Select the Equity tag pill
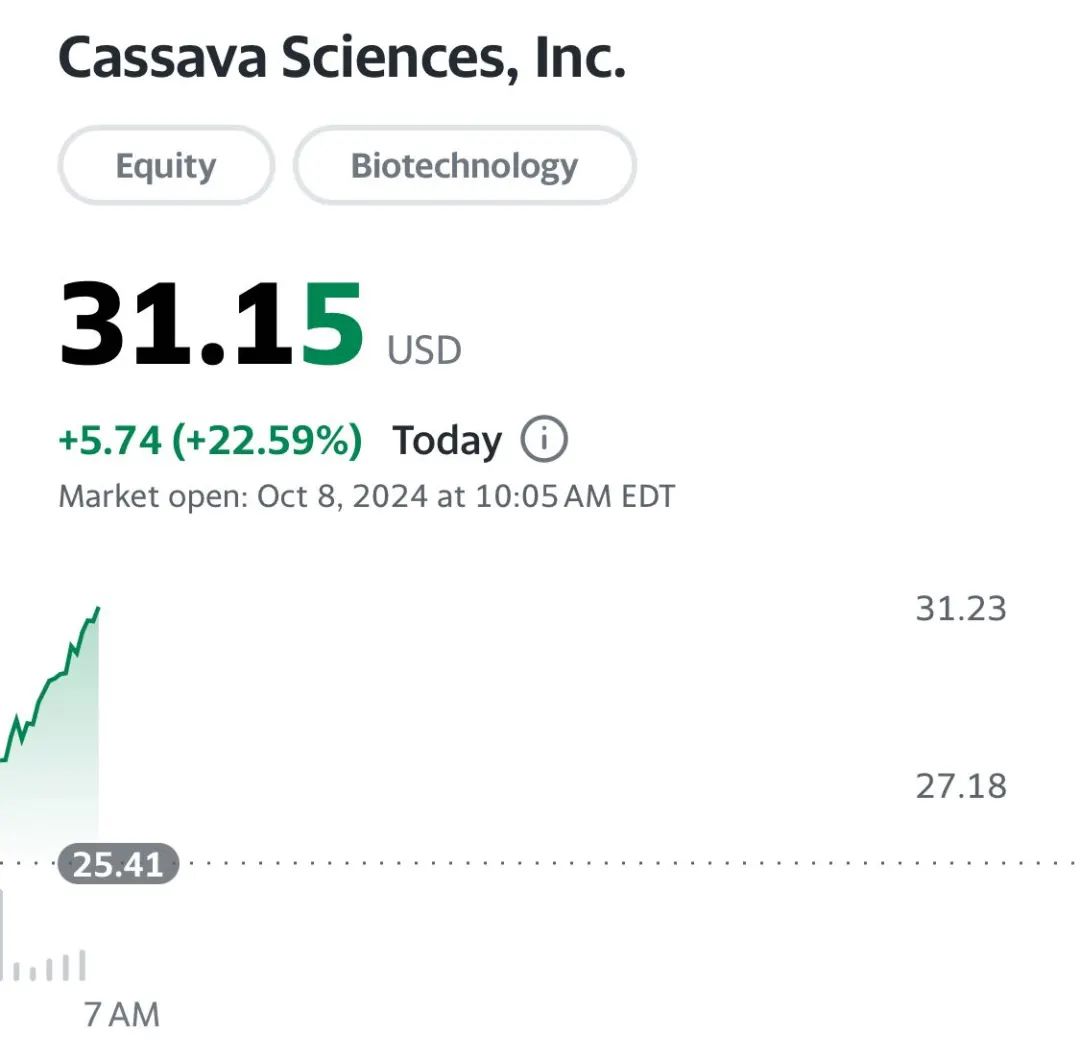 (x=166, y=165)
